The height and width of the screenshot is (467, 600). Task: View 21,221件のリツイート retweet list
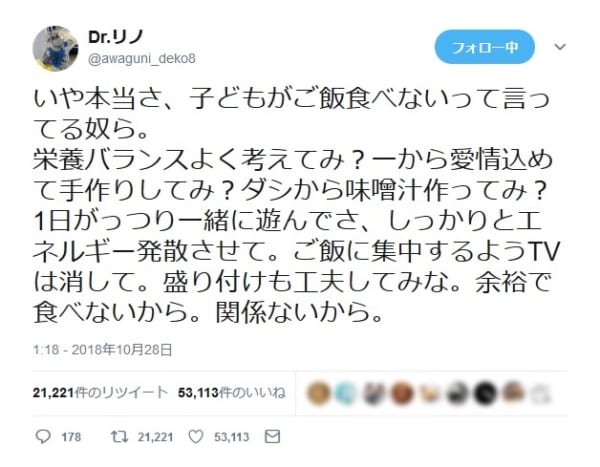100,393
